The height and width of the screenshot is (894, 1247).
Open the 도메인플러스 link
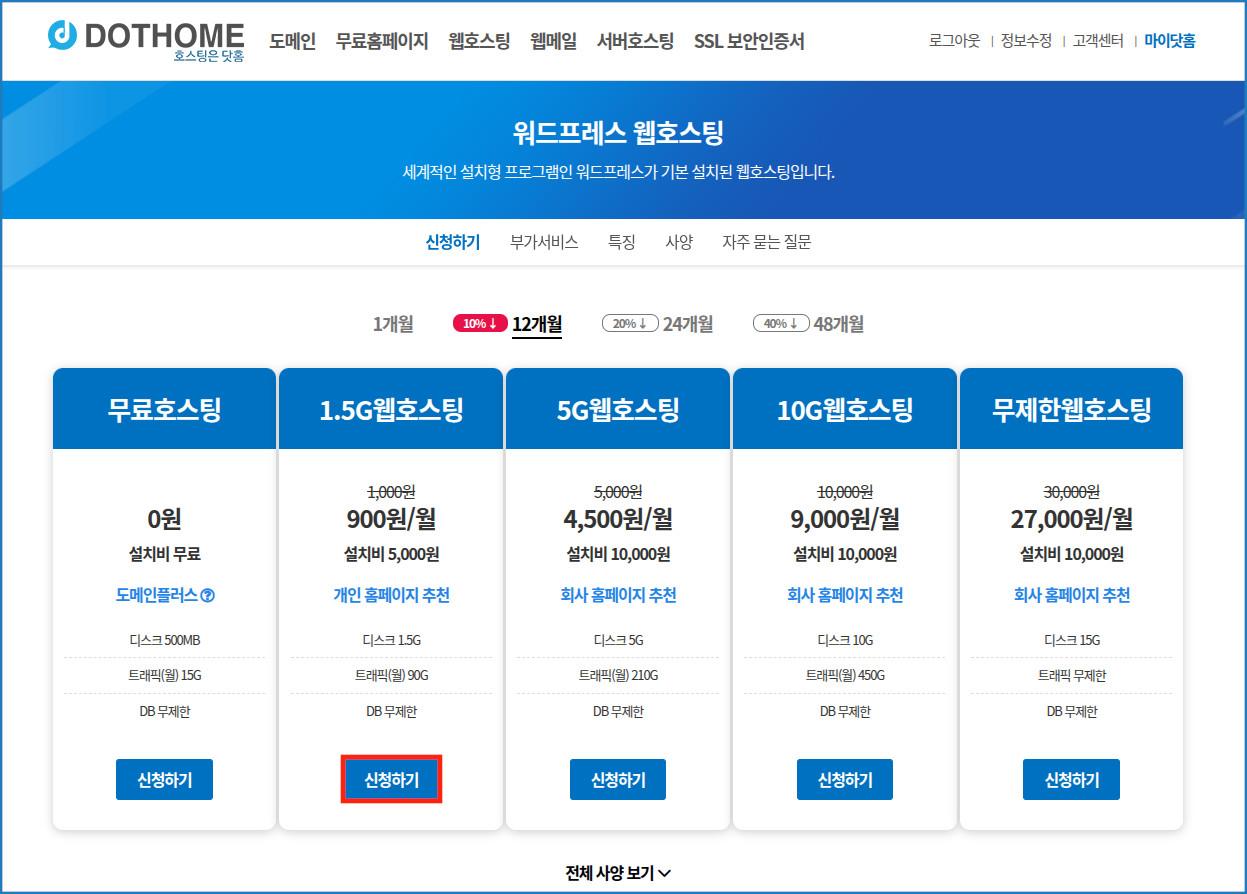157,595
